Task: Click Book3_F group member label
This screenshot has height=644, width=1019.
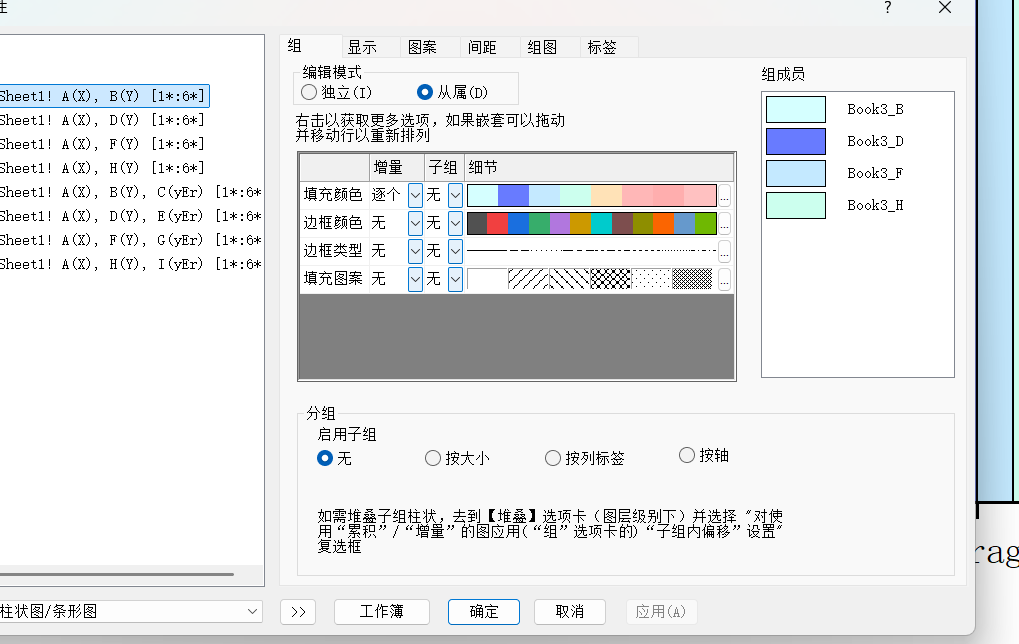Action: (x=875, y=174)
